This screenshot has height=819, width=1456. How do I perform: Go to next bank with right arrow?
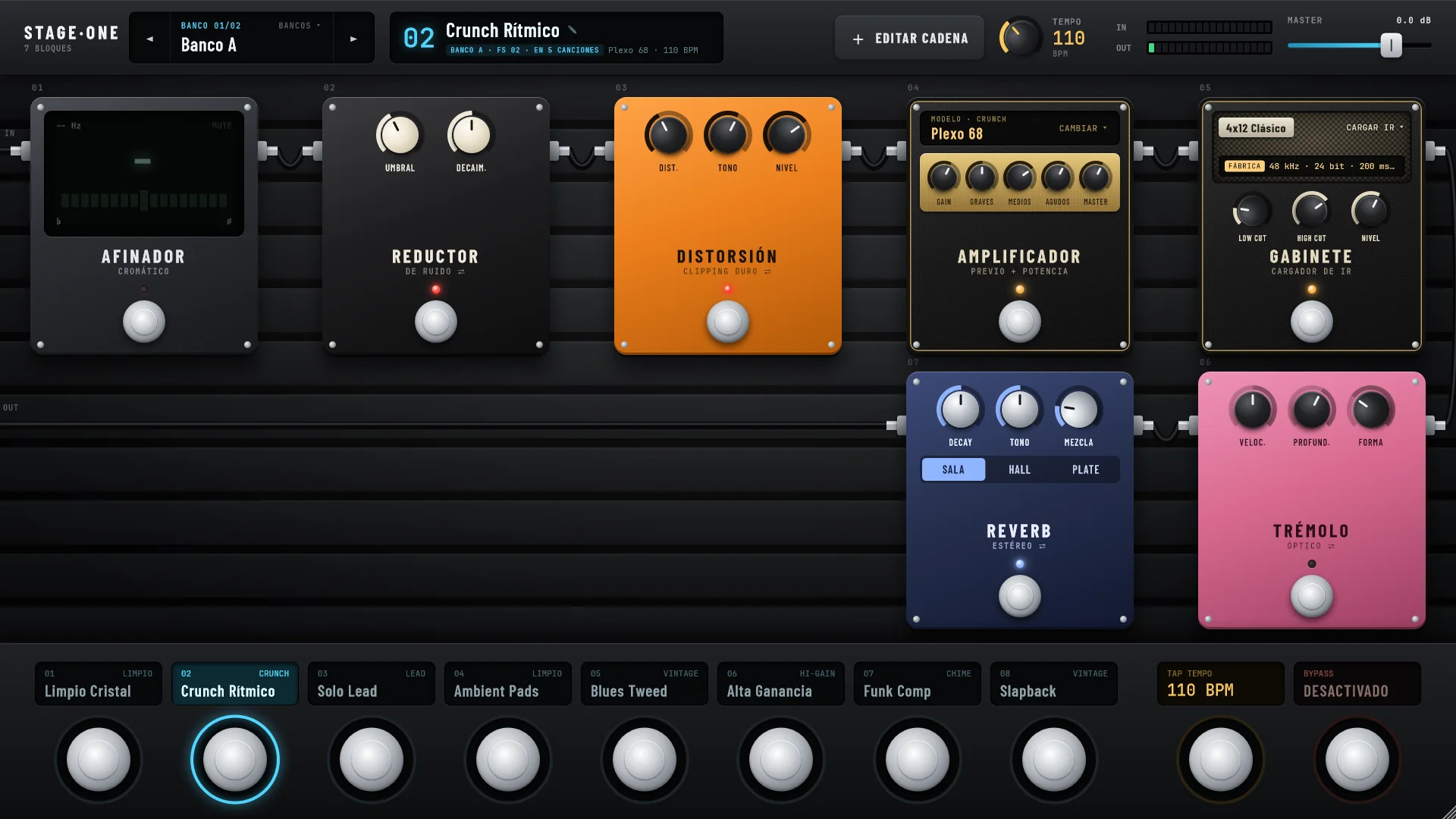[x=353, y=39]
